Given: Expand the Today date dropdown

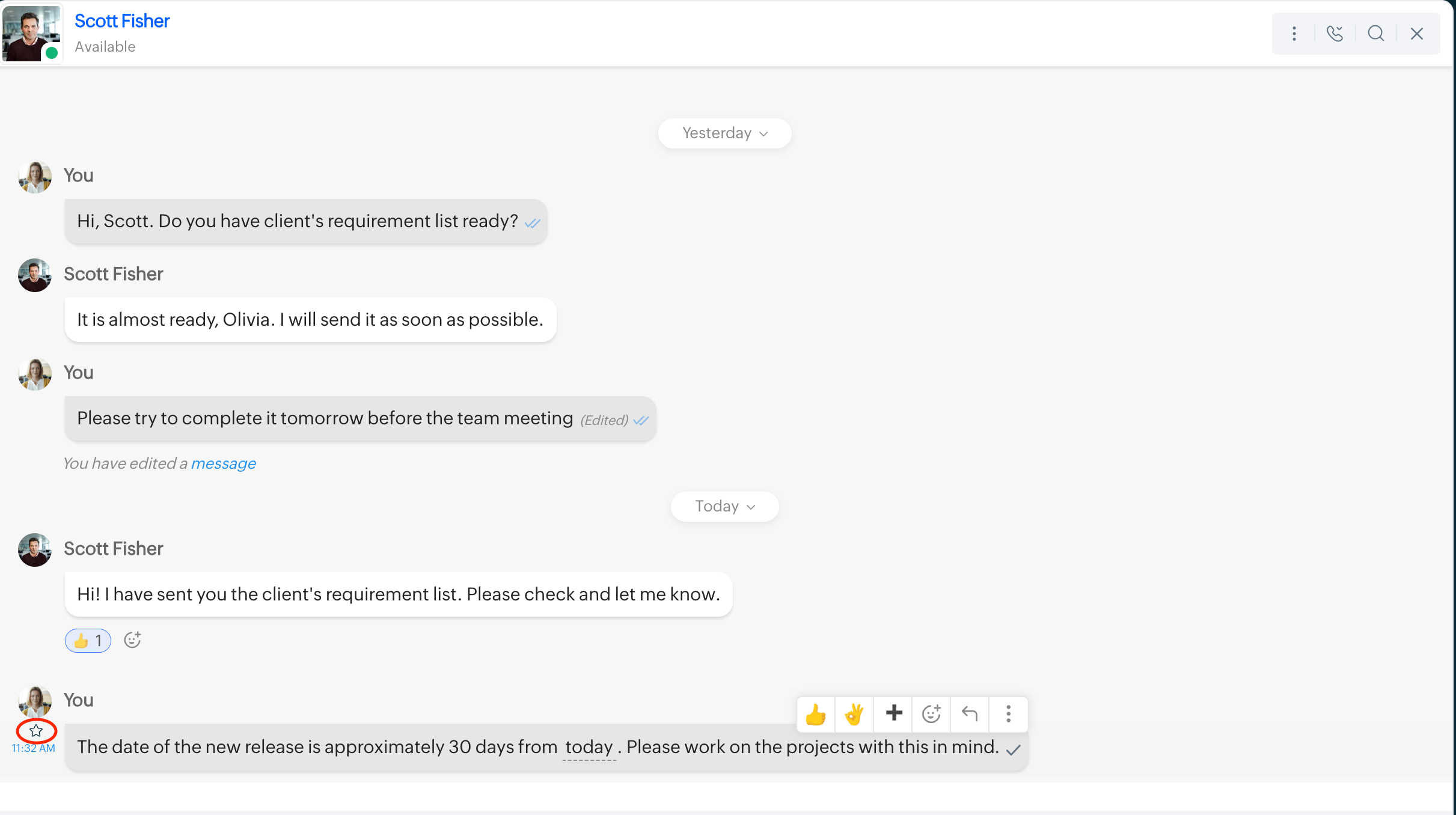Looking at the screenshot, I should tap(724, 507).
